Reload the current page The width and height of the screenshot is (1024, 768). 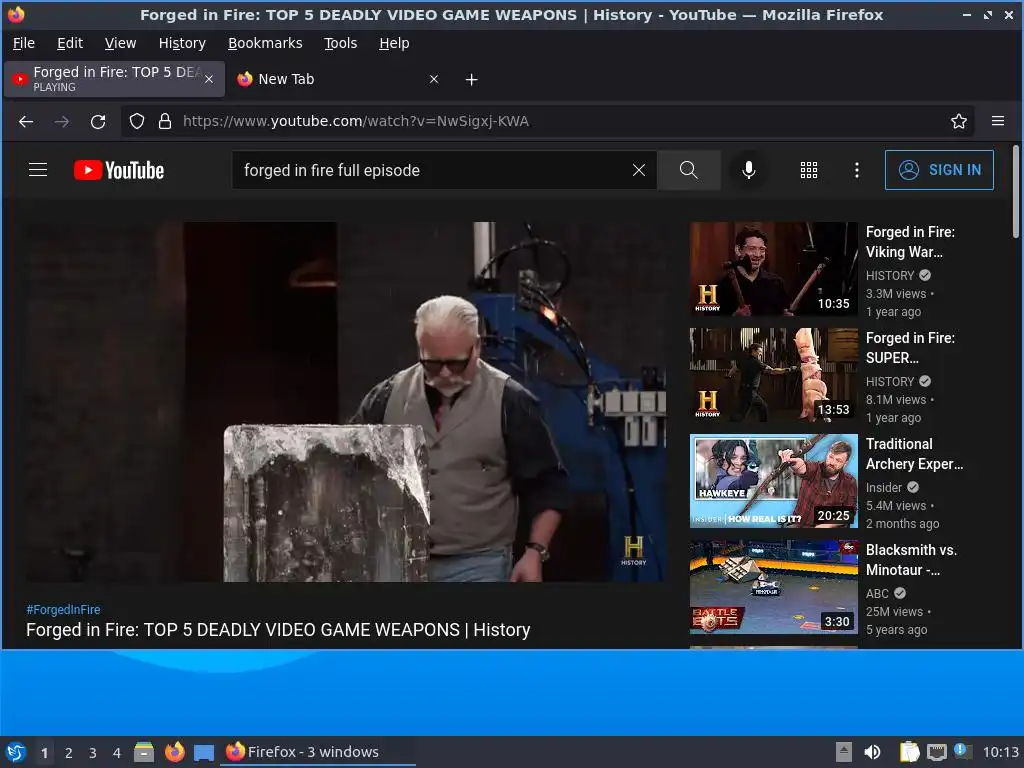coord(98,121)
